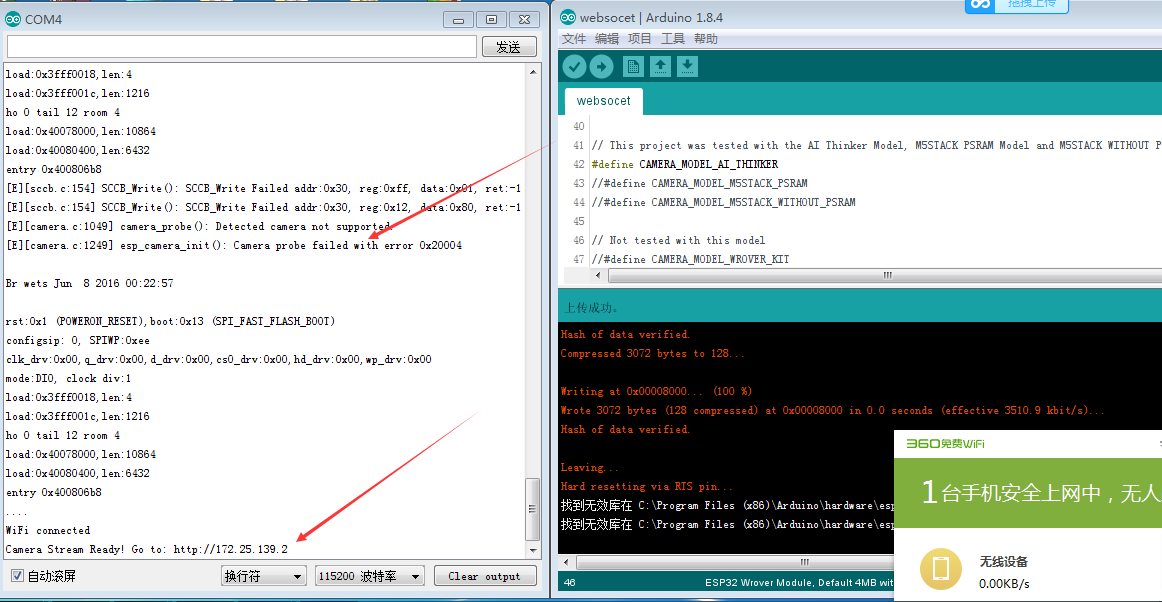1162x602 pixels.
Task: Open the 文件 menu
Action: tap(574, 39)
